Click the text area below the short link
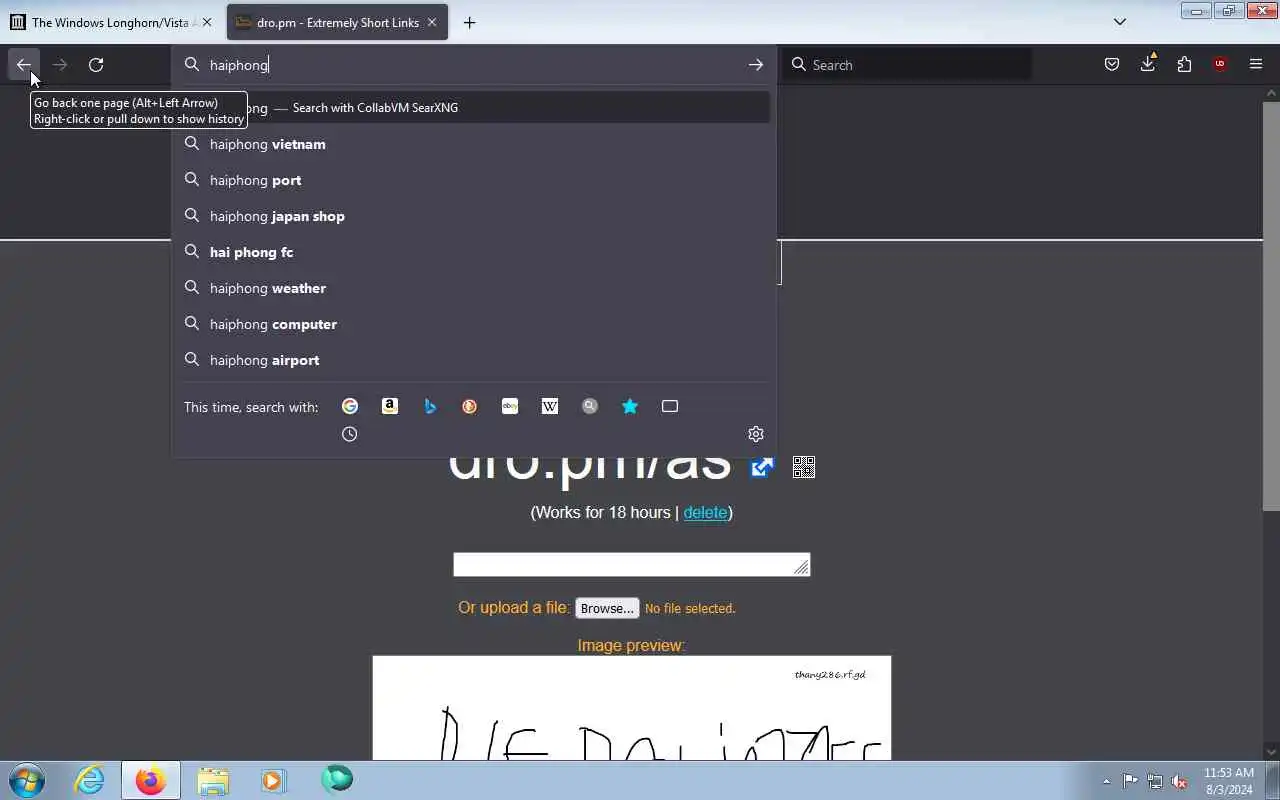Image resolution: width=1280 pixels, height=800 pixels. point(631,565)
